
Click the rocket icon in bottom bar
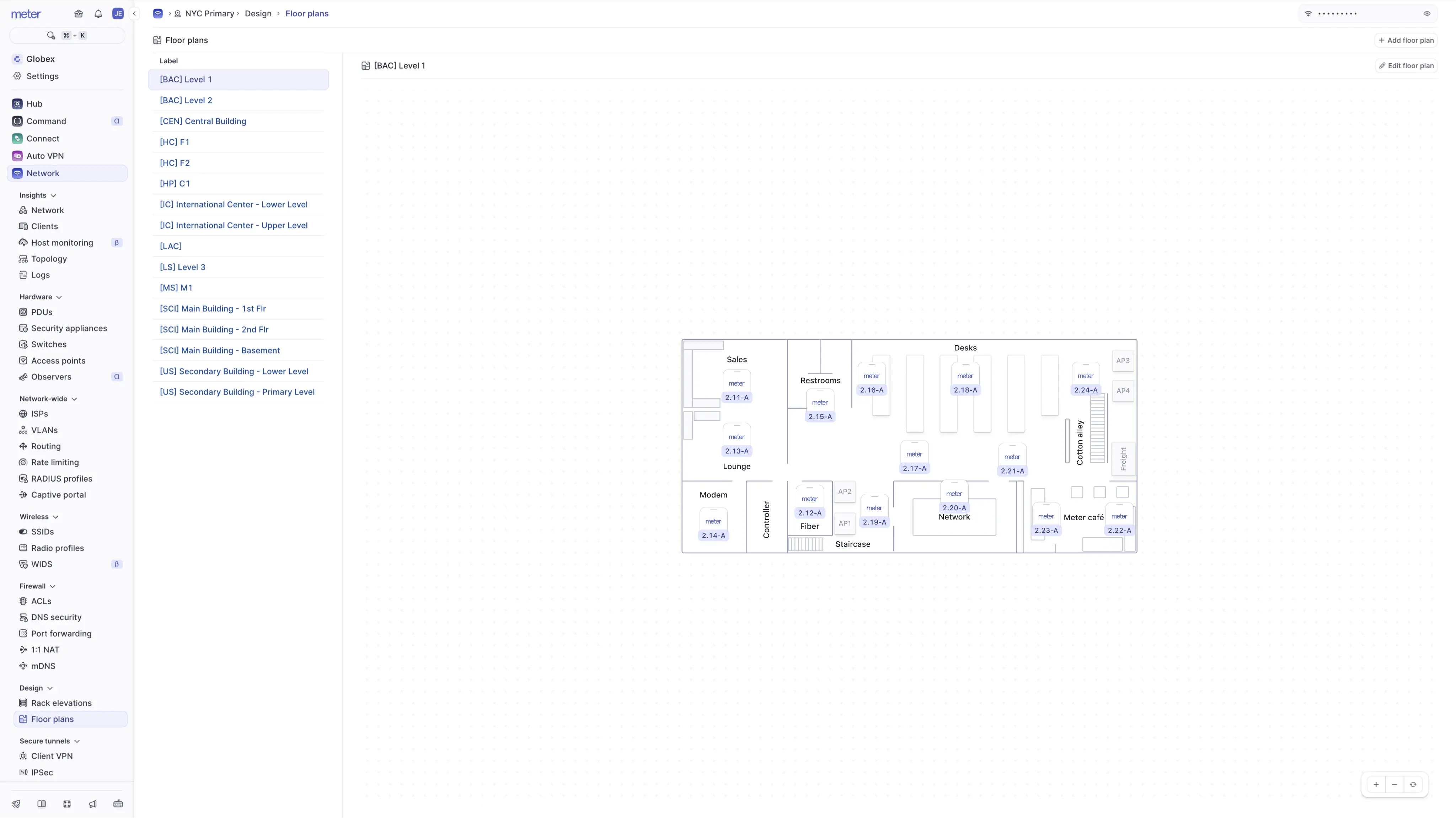click(x=16, y=804)
